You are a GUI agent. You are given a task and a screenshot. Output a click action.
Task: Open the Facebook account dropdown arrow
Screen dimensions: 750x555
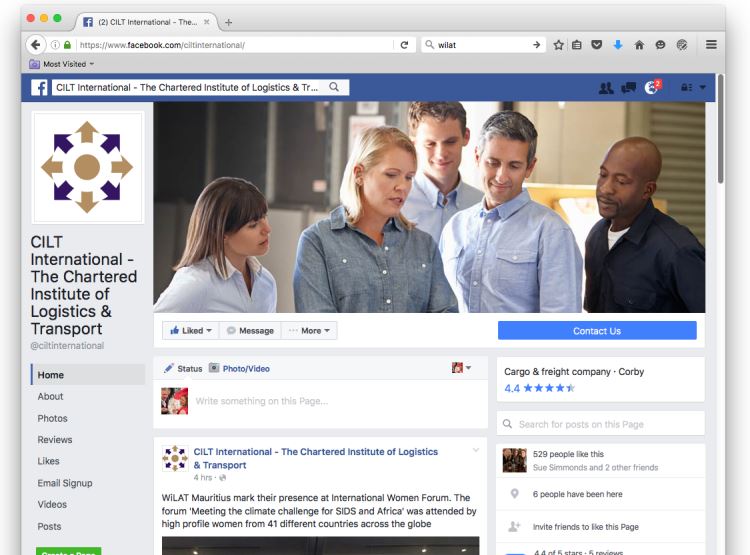(703, 88)
